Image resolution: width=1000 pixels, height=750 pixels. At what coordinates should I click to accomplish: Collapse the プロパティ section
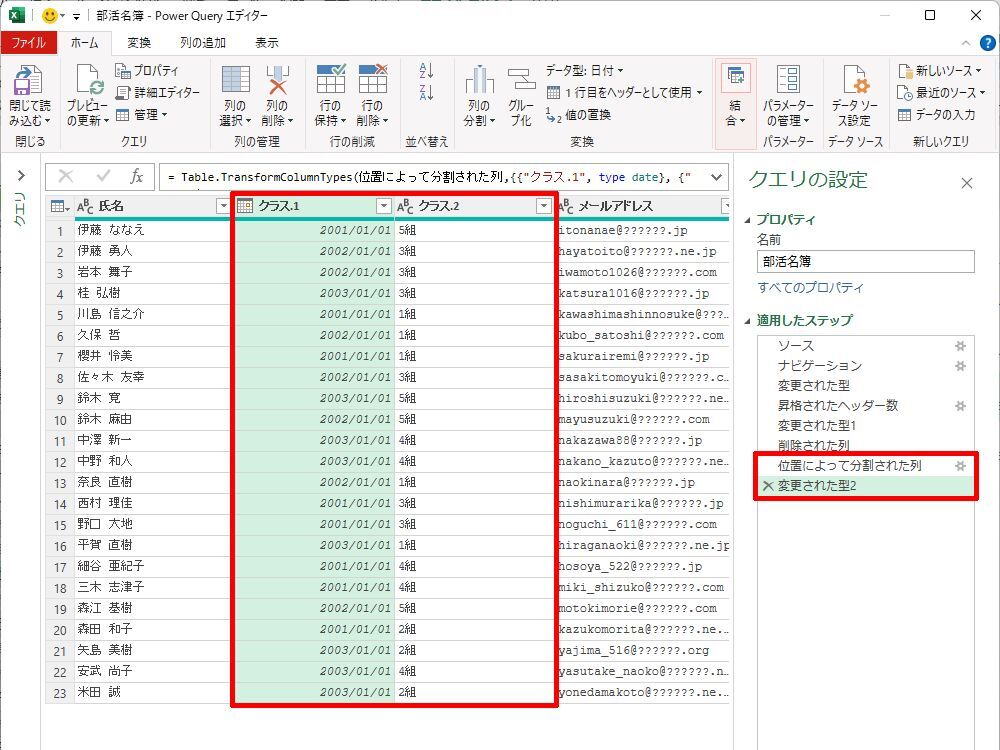tap(749, 220)
